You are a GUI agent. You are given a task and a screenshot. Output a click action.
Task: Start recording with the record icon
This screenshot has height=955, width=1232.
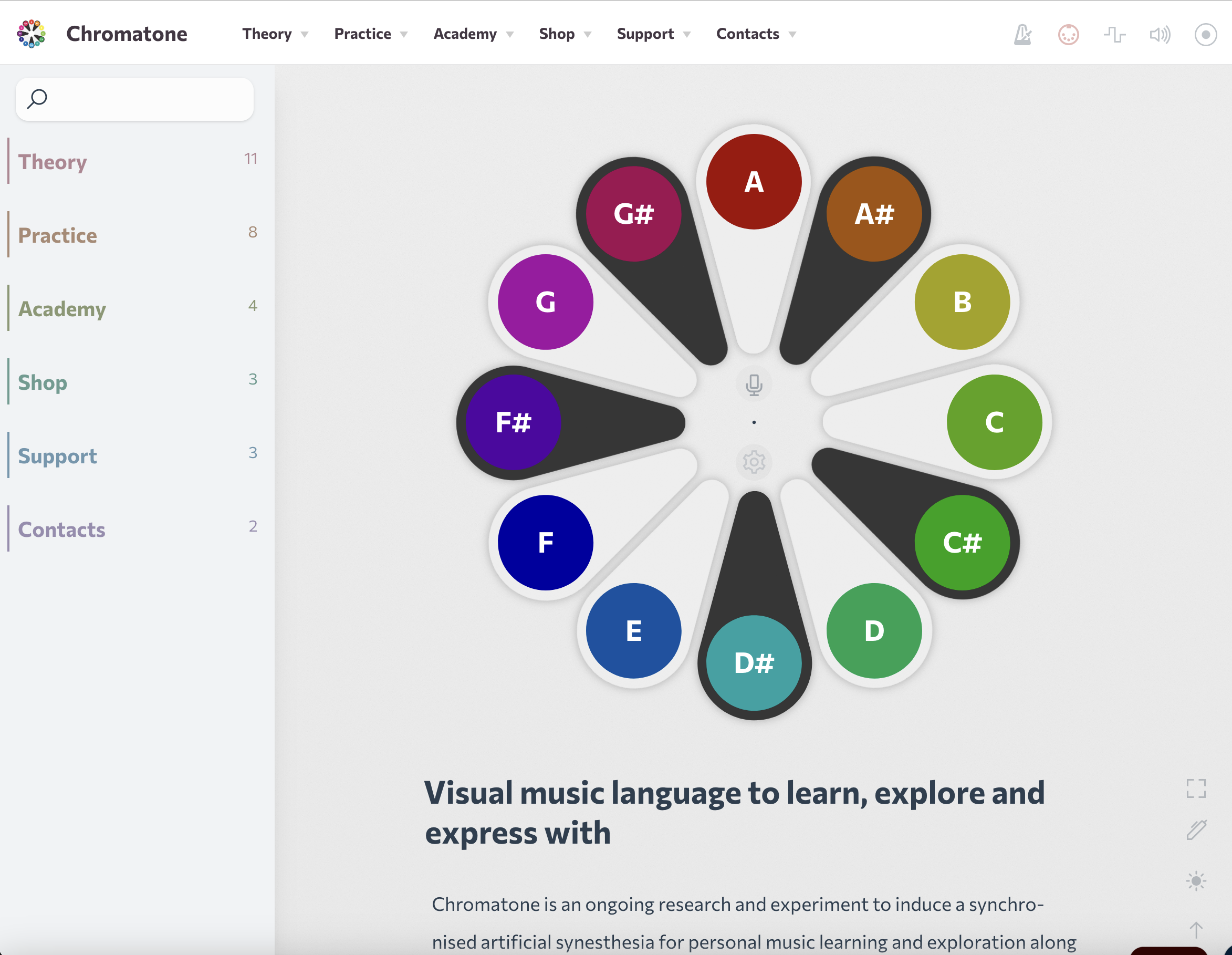[1206, 35]
